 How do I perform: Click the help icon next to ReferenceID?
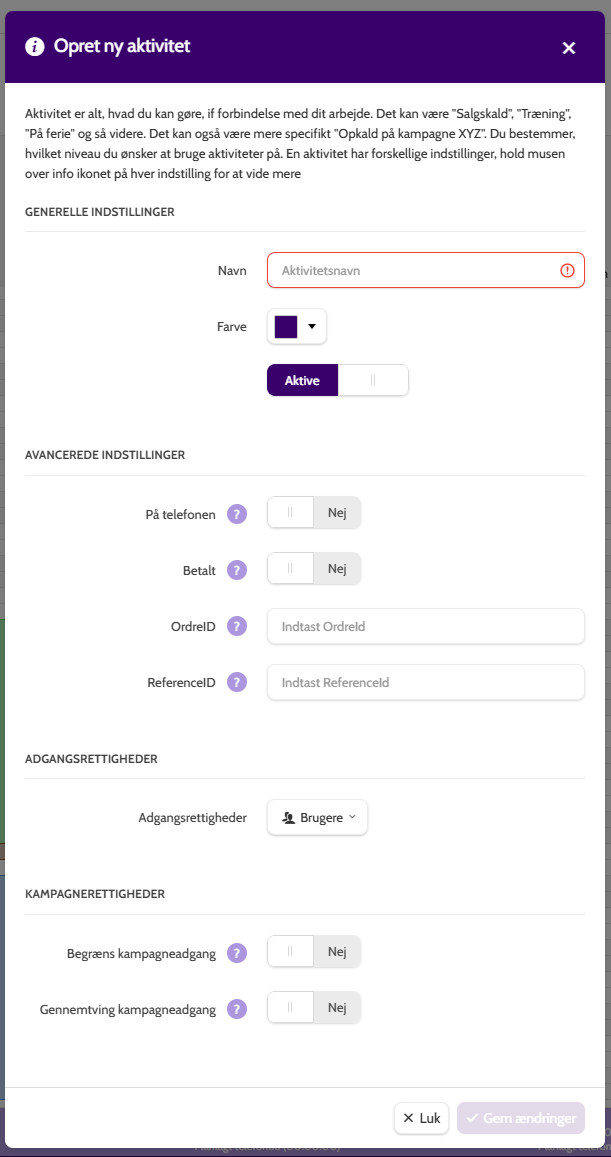(236, 683)
